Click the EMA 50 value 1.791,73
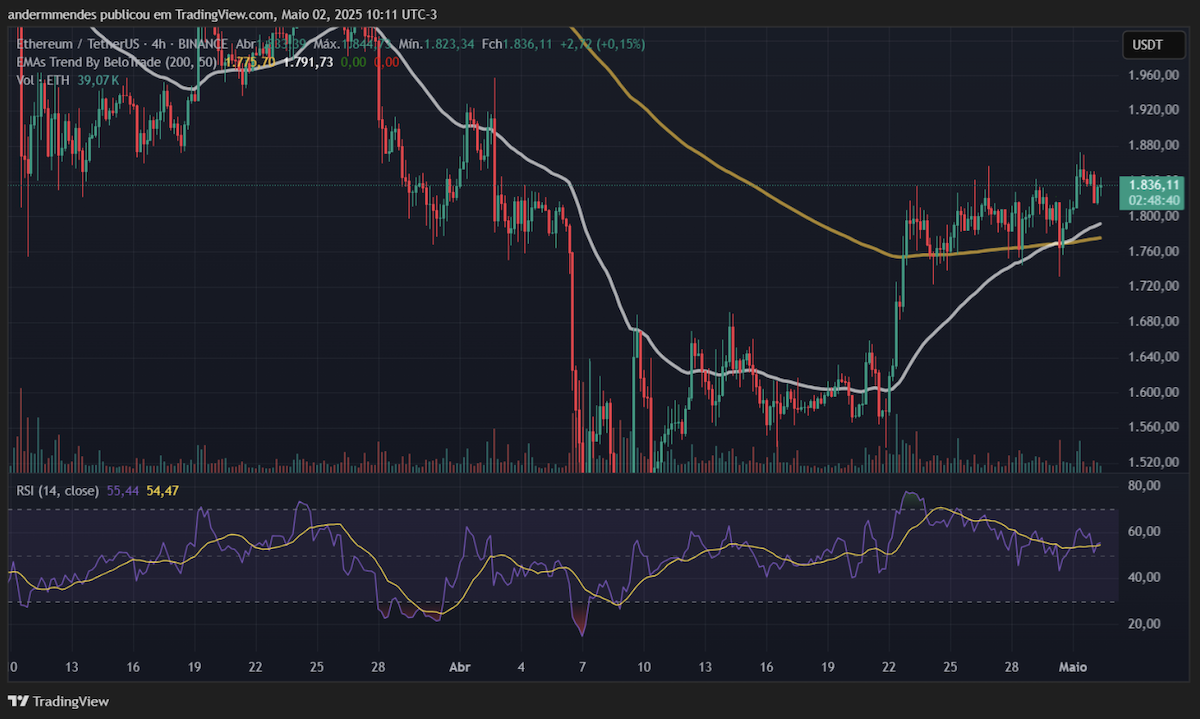The image size is (1200, 719). pos(309,62)
